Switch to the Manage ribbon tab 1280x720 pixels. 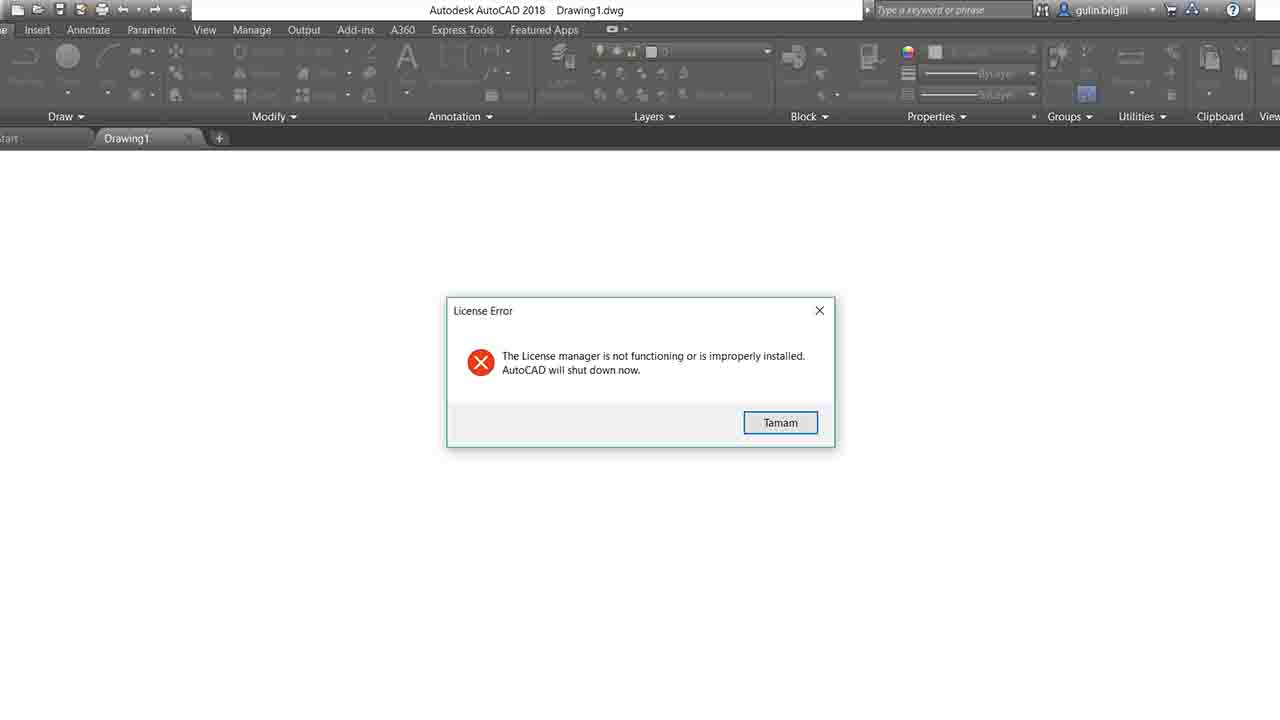click(252, 30)
